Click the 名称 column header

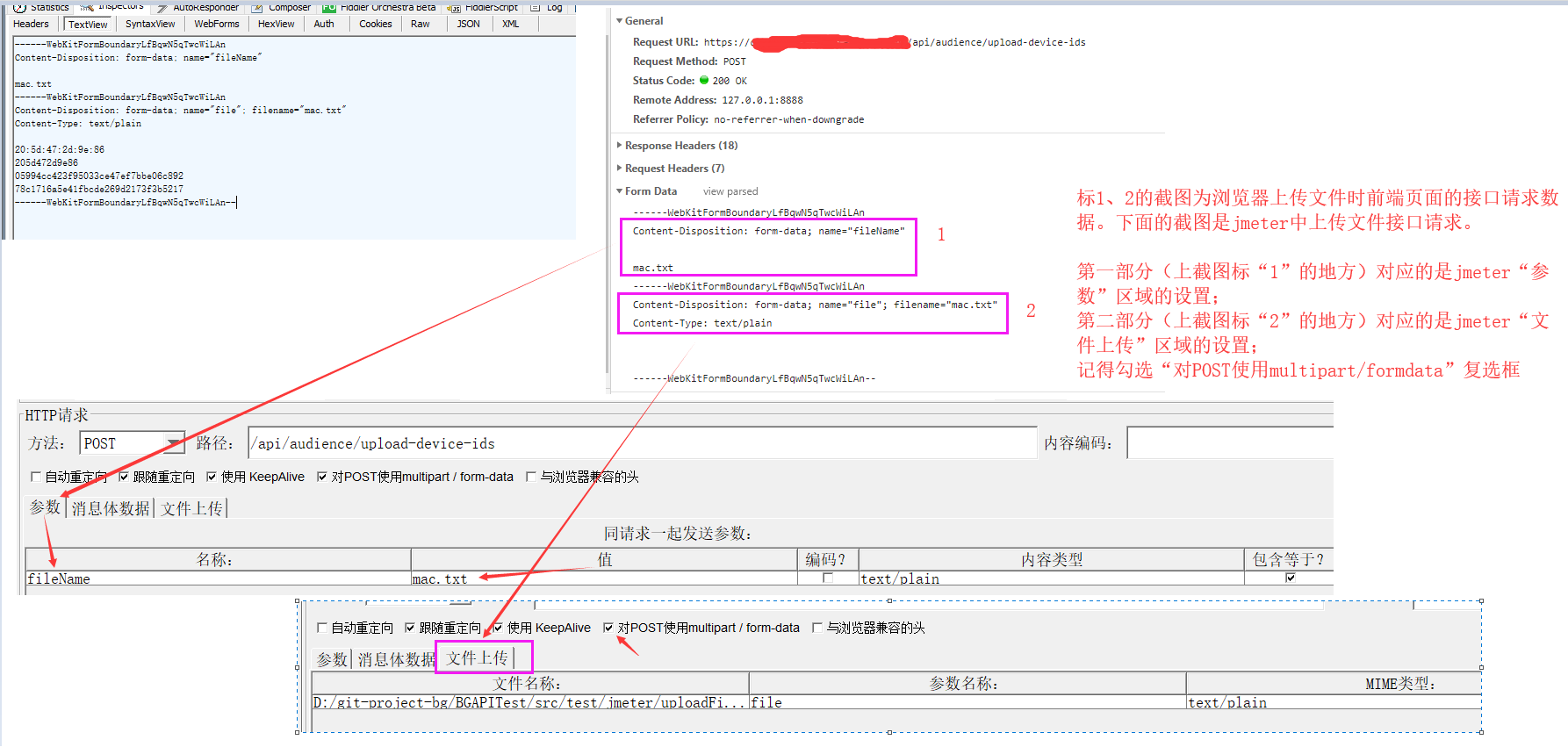coord(218,559)
